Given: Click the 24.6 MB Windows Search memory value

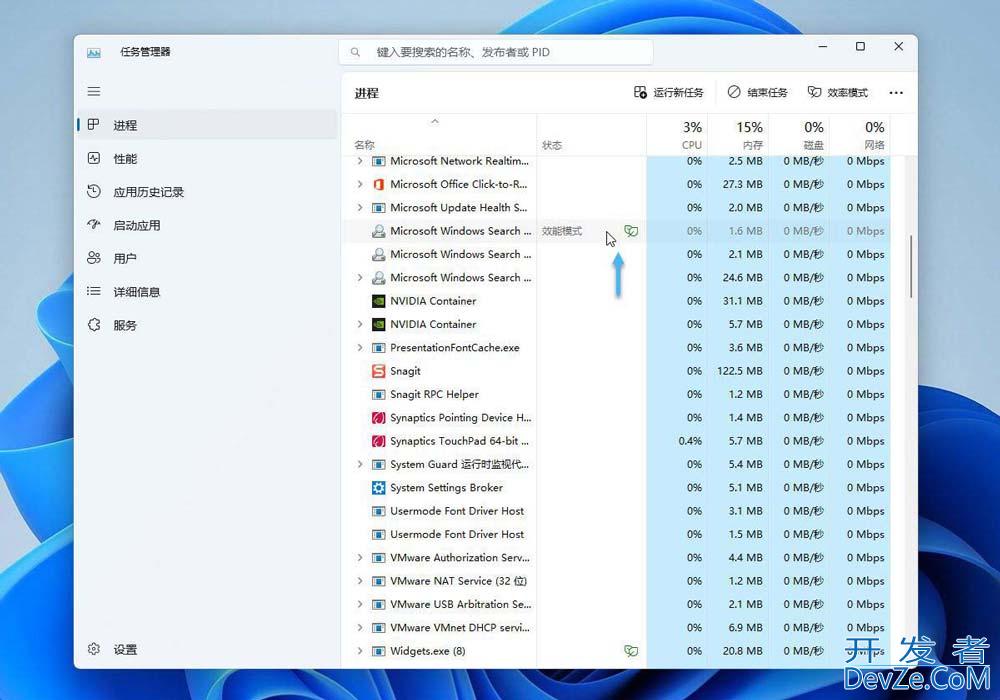Looking at the screenshot, I should 743,278.
